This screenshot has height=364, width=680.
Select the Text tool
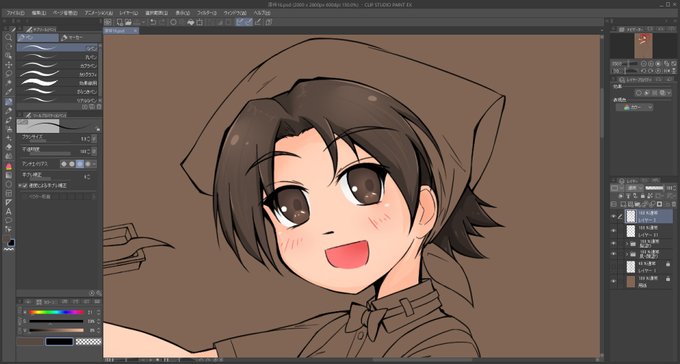[x=8, y=211]
